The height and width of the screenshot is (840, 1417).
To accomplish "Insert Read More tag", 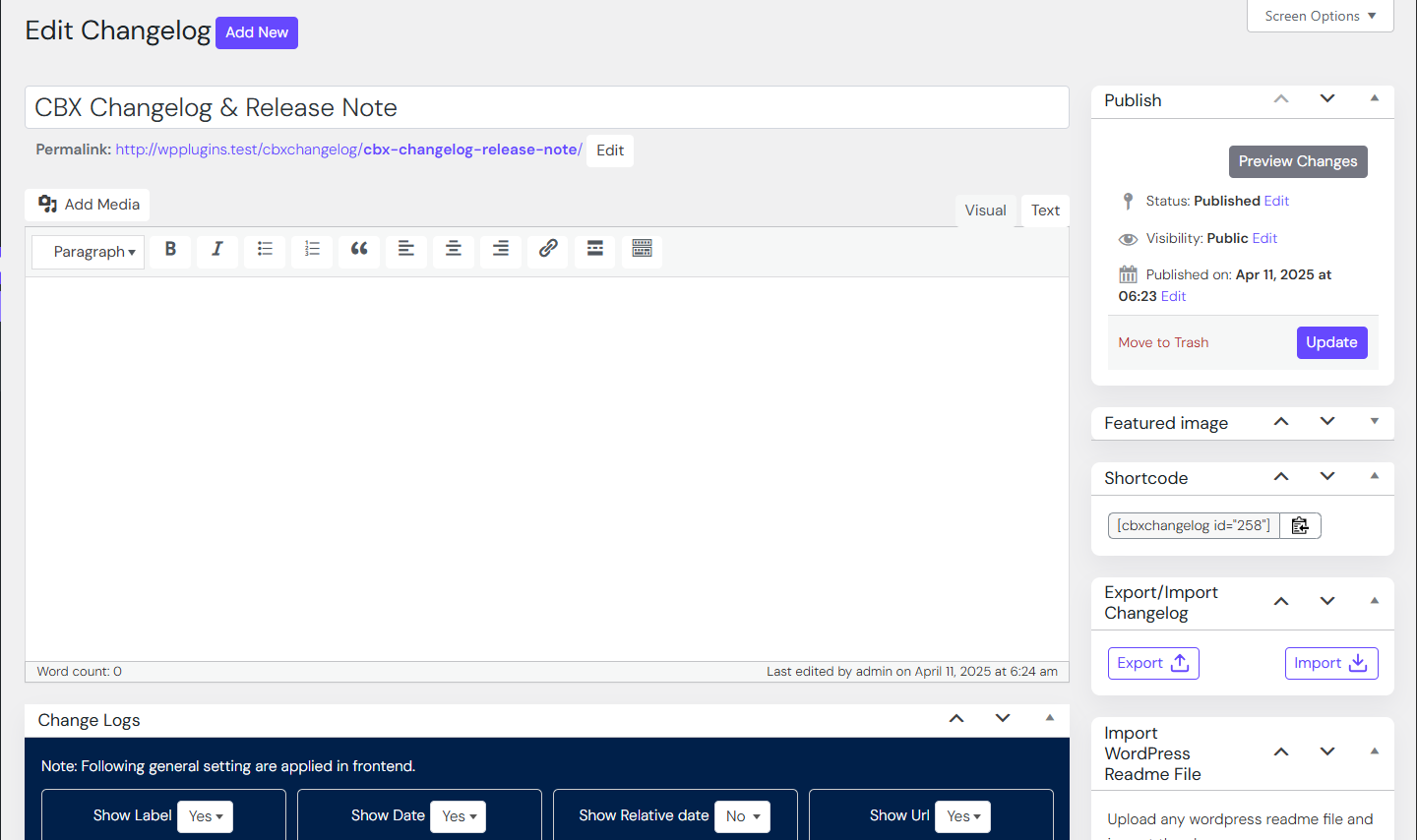I will click(x=595, y=251).
